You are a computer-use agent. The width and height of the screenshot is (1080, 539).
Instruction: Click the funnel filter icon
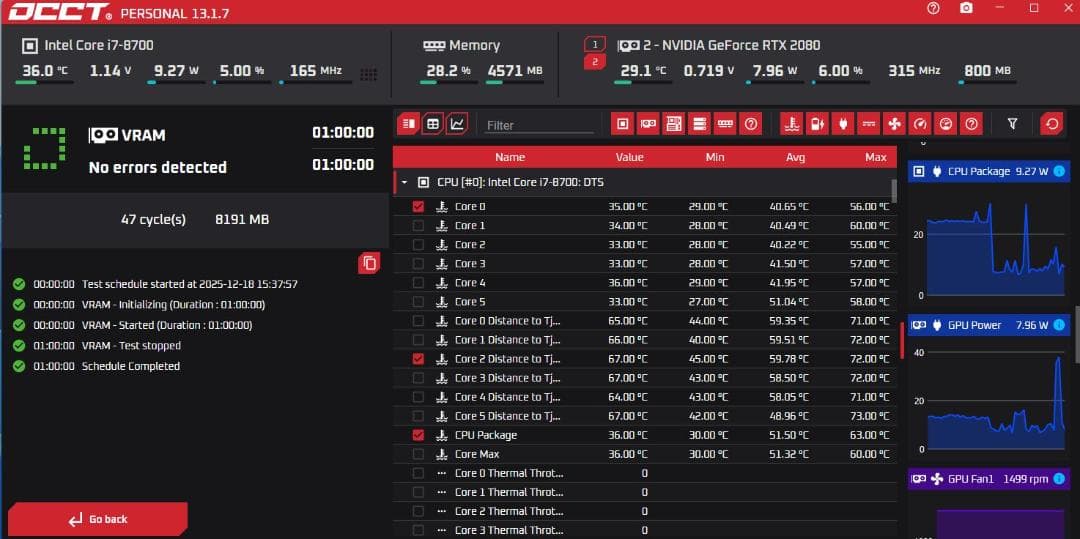1012,124
